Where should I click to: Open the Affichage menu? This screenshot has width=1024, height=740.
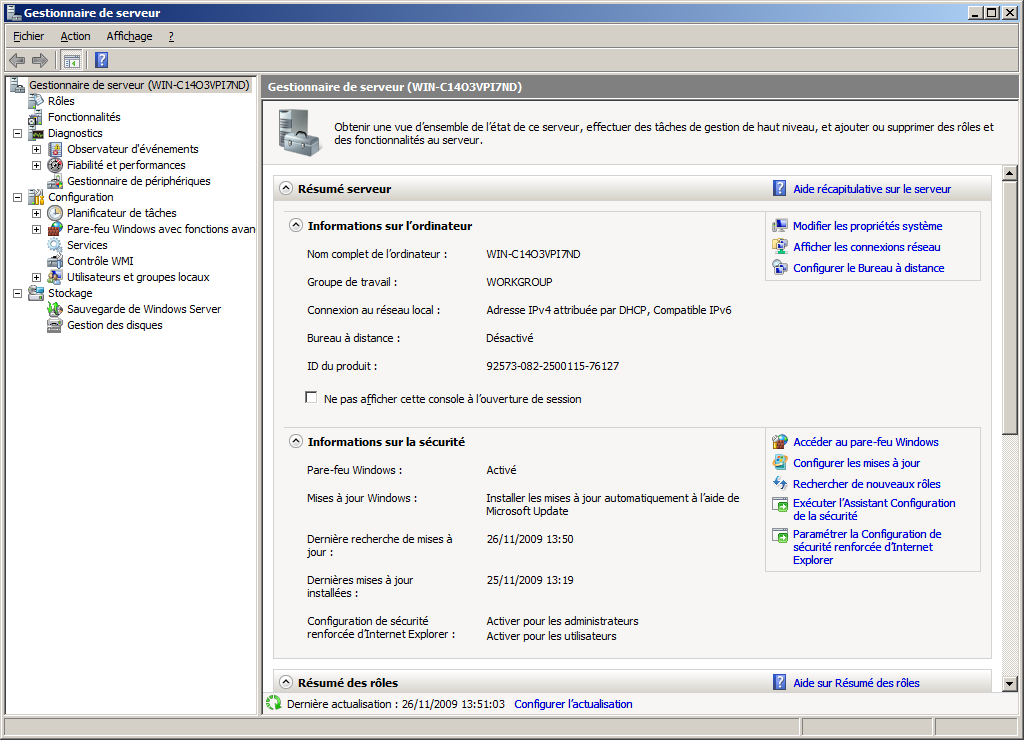(129, 36)
